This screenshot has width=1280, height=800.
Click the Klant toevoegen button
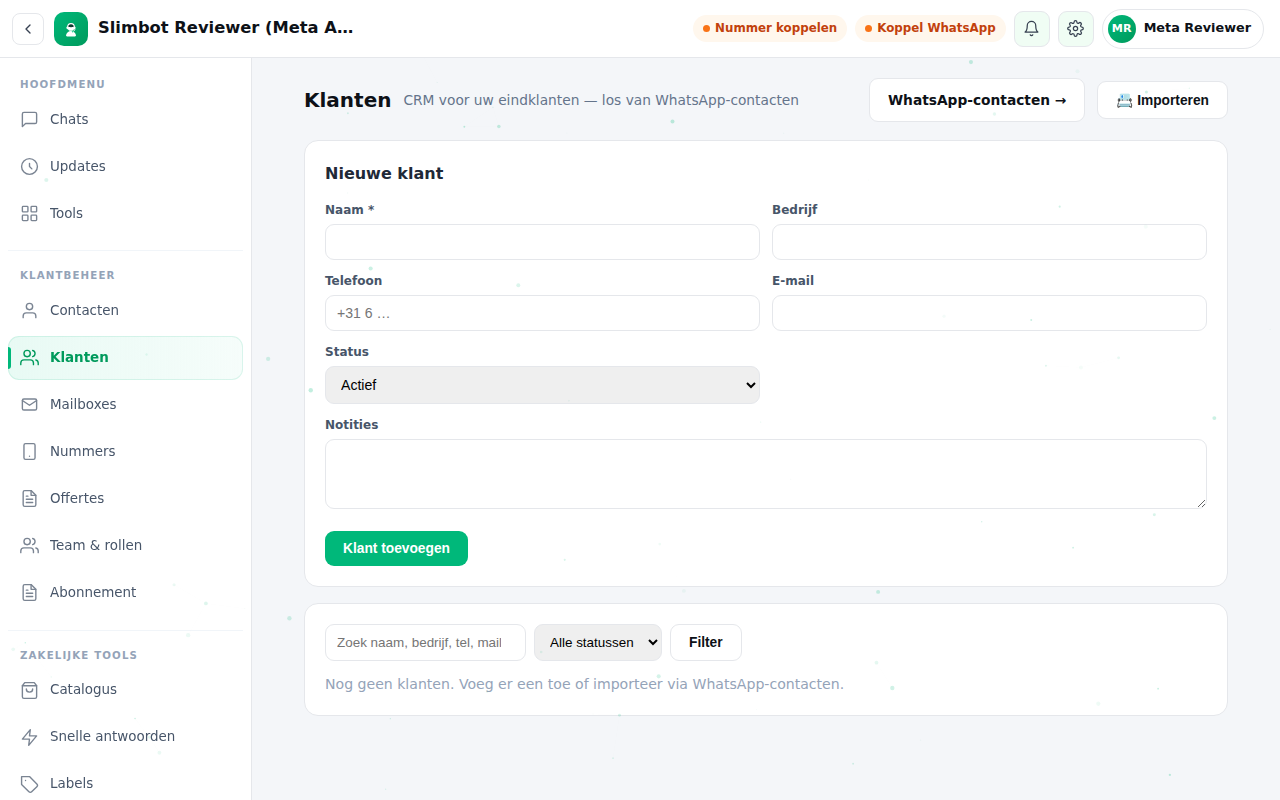click(396, 548)
